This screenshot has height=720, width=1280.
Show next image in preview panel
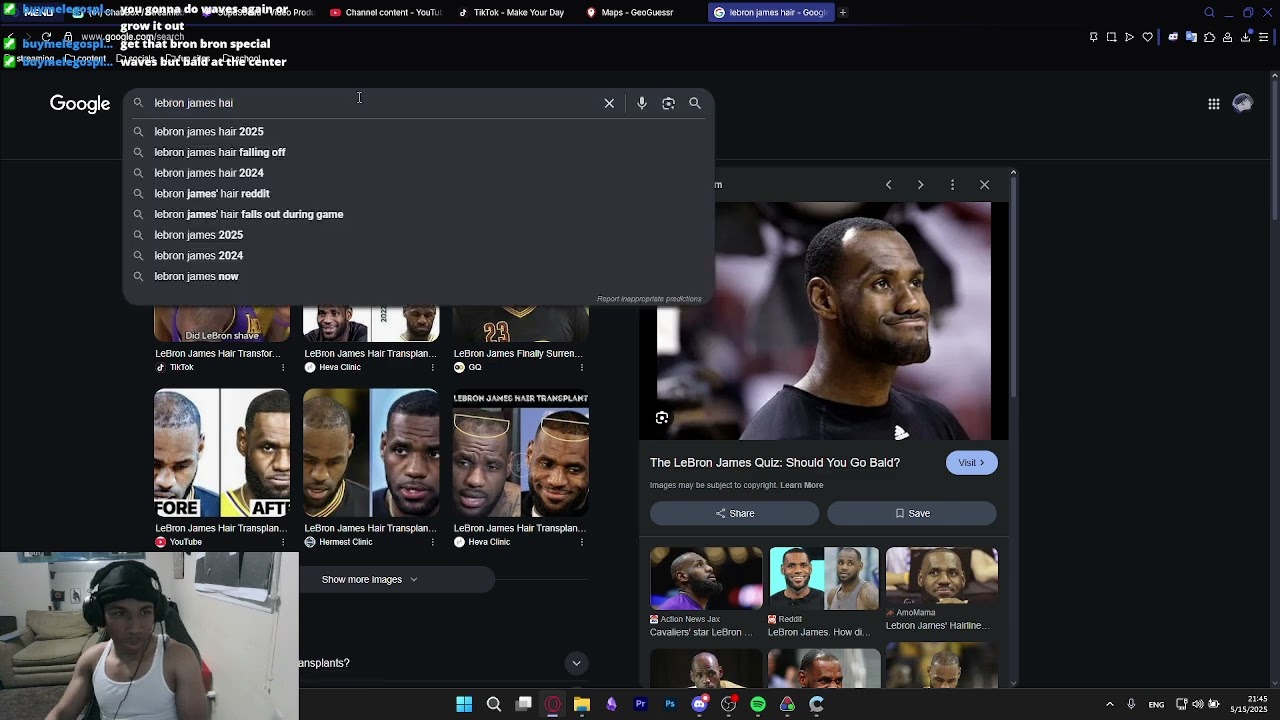tap(920, 185)
